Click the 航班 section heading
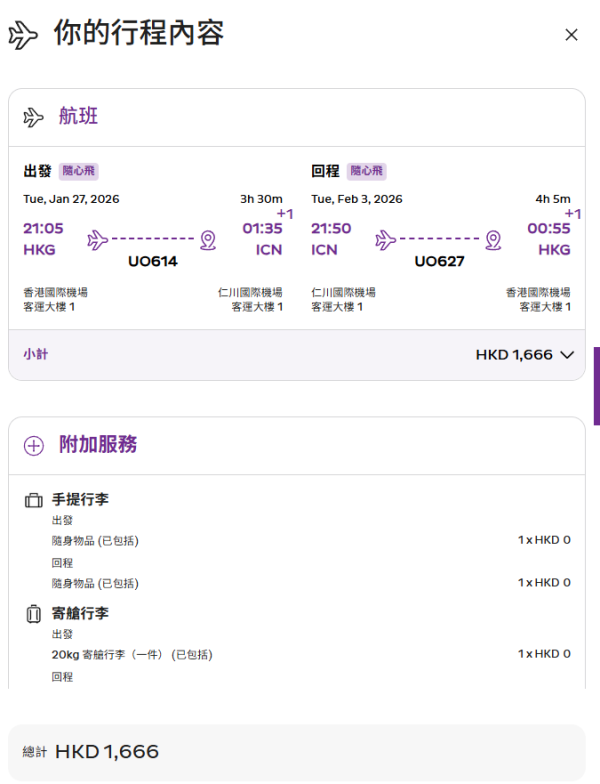The image size is (600, 784). (x=78, y=116)
